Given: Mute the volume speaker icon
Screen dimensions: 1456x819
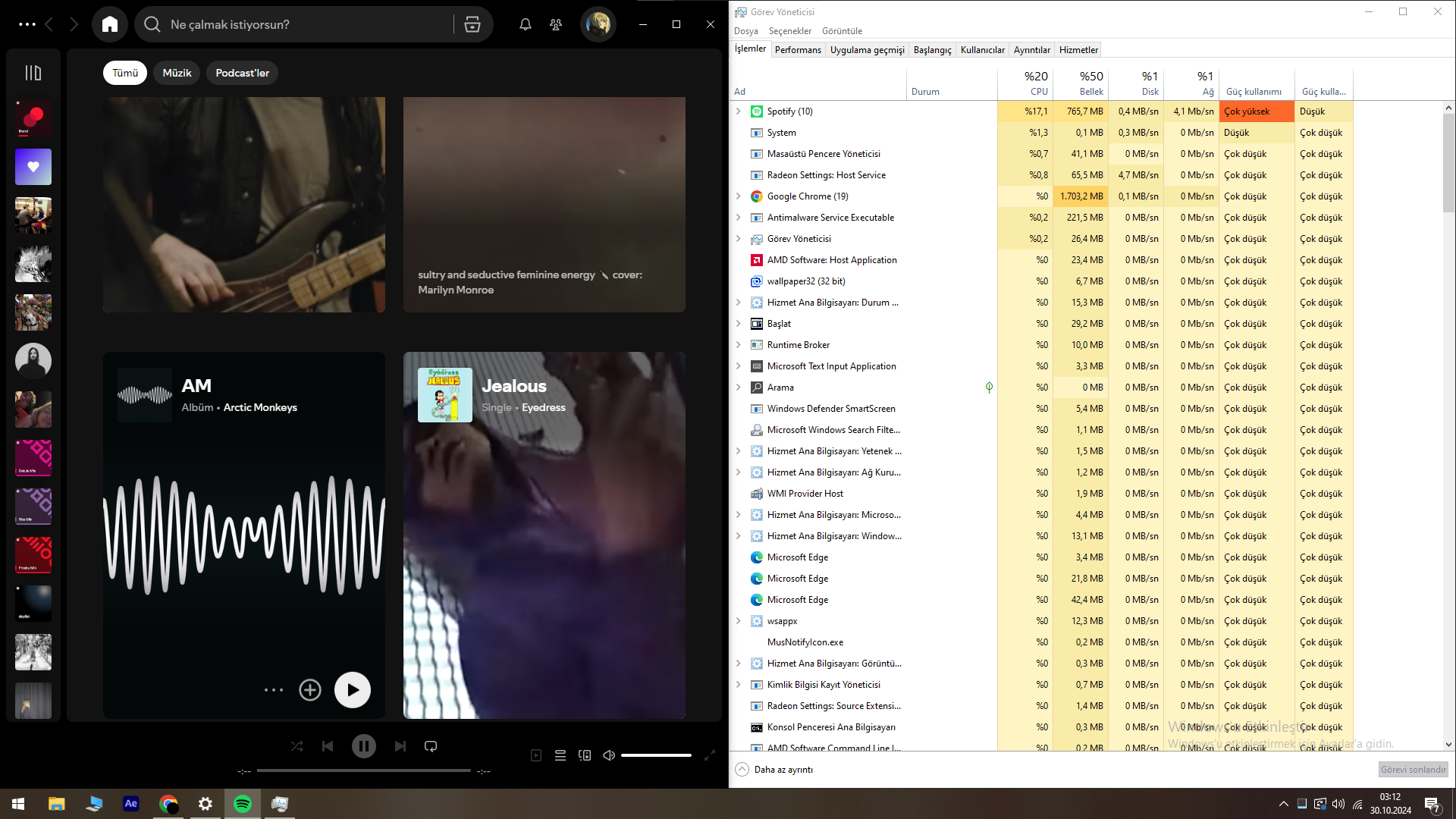Looking at the screenshot, I should coord(609,755).
